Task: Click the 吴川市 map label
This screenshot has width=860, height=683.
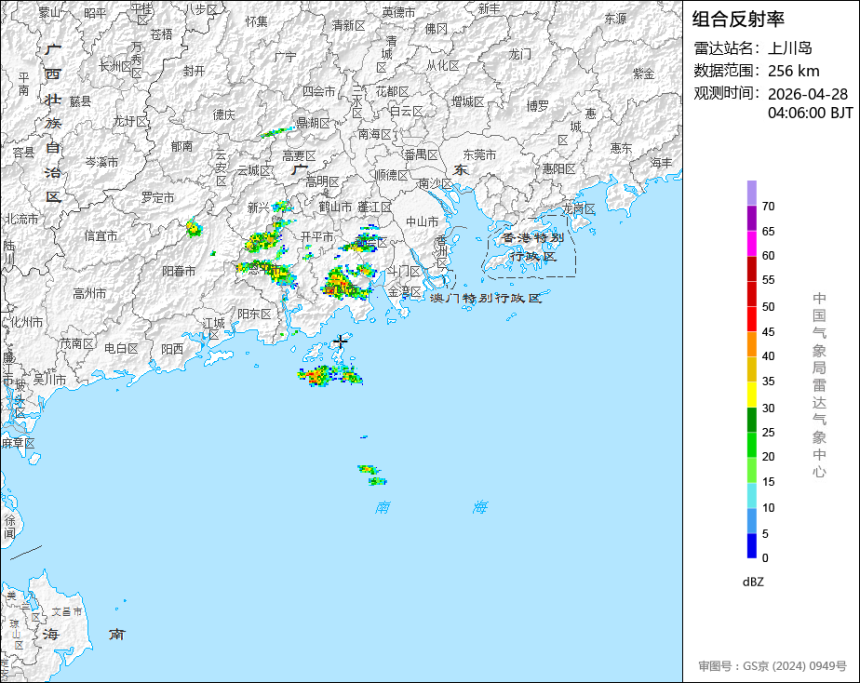Action: [x=49, y=379]
